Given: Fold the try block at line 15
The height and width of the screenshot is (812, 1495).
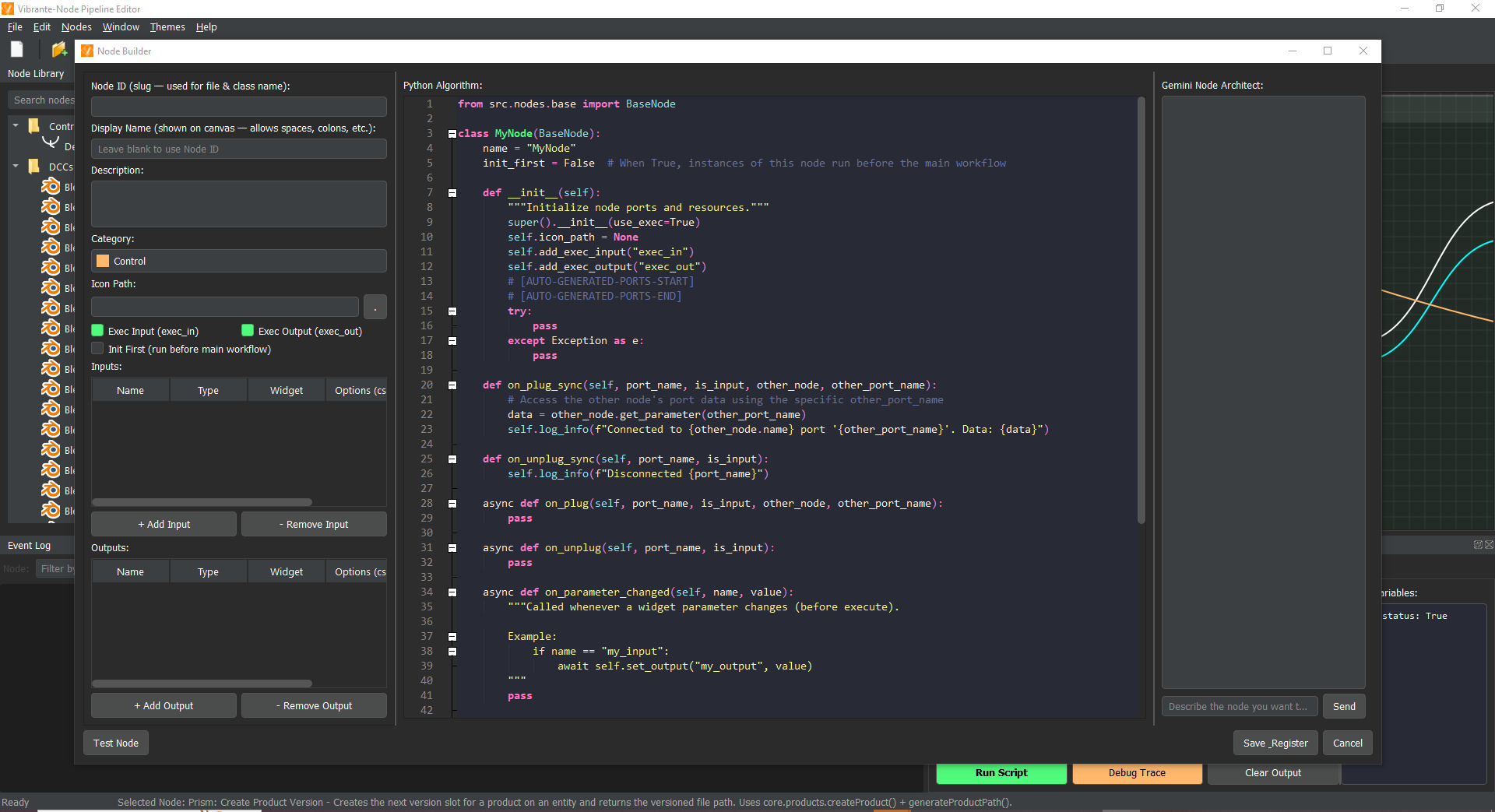Looking at the screenshot, I should point(452,311).
